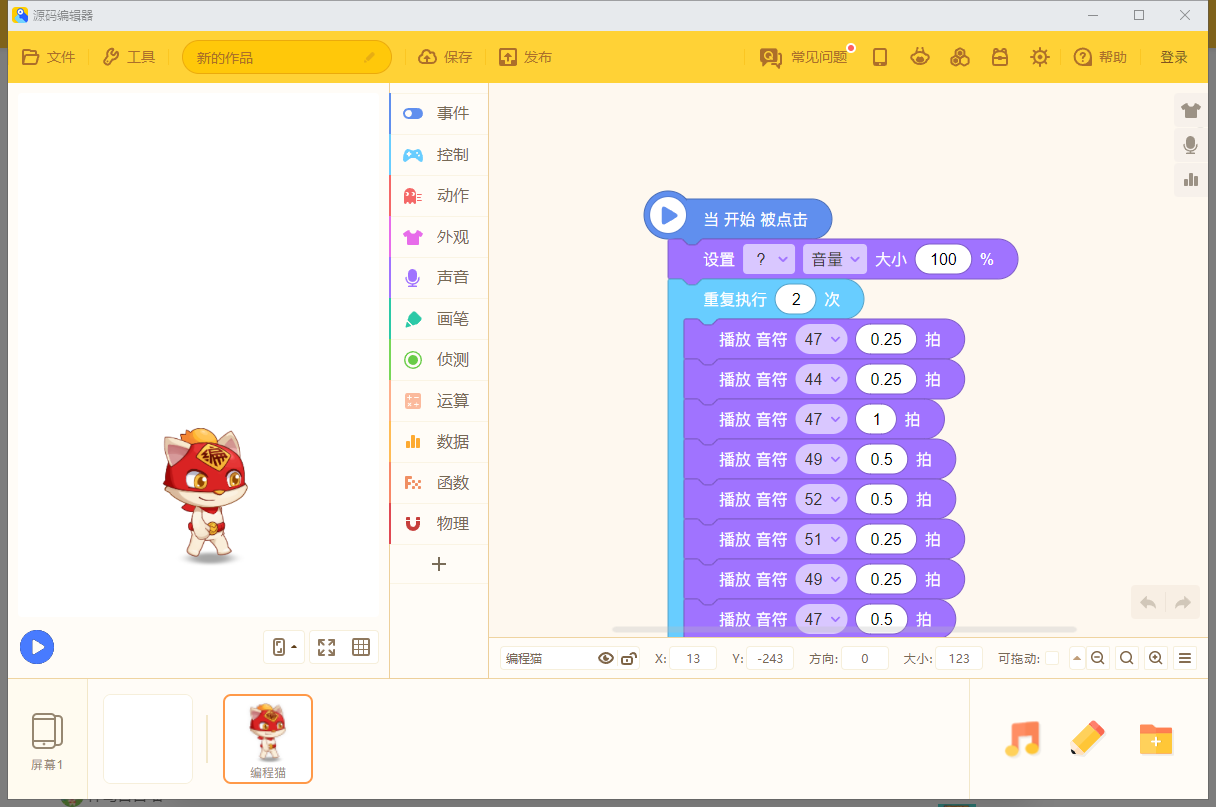Zoom in the workspace
This screenshot has width=1216, height=807.
(x=1156, y=658)
